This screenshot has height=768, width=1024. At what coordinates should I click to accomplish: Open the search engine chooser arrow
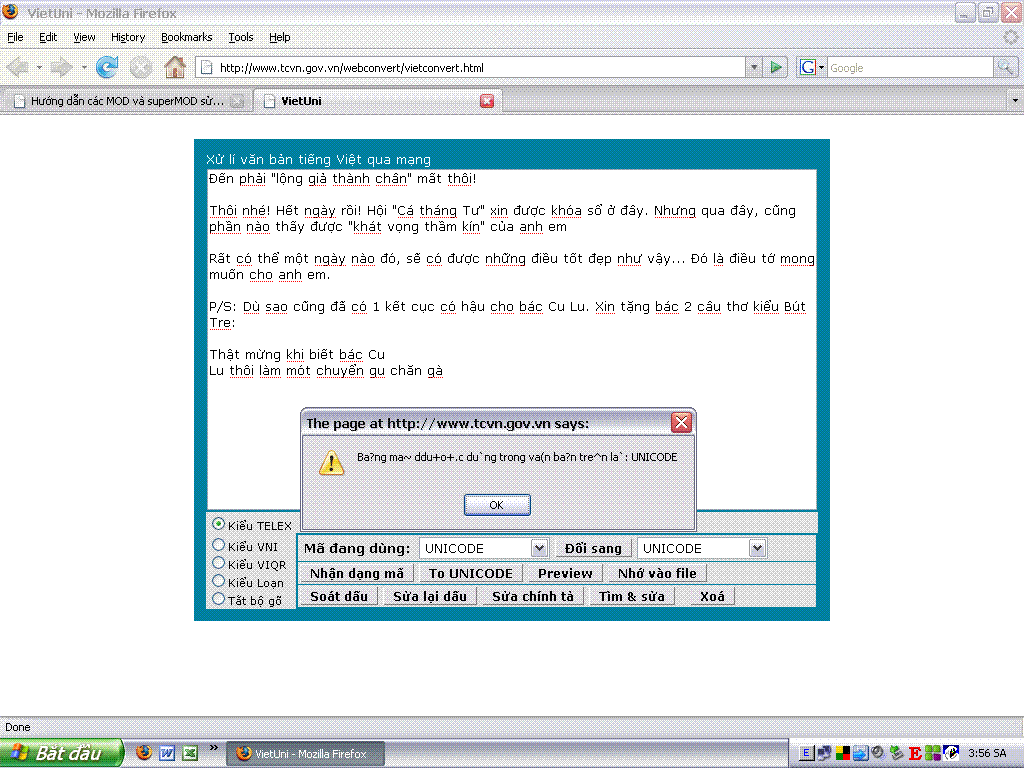tap(821, 67)
